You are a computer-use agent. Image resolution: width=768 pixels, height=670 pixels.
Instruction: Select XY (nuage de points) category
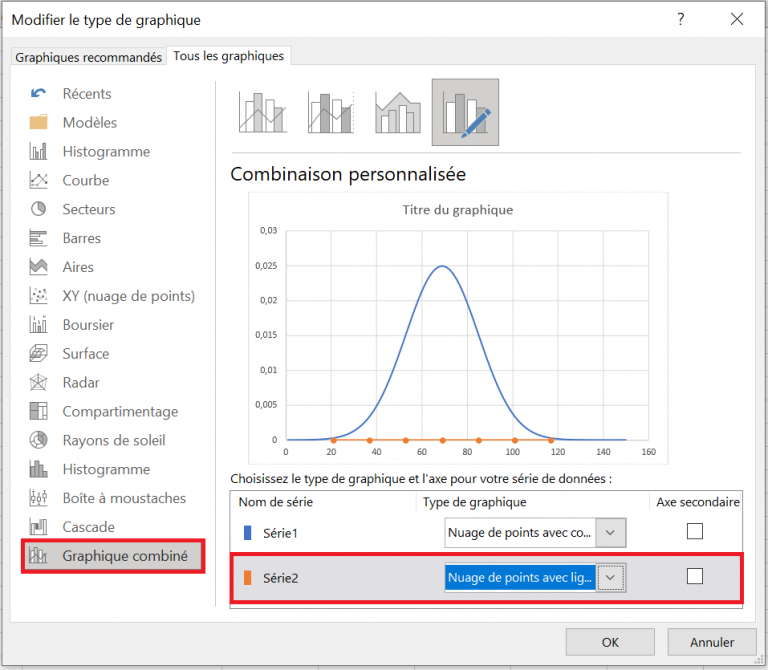pos(128,296)
